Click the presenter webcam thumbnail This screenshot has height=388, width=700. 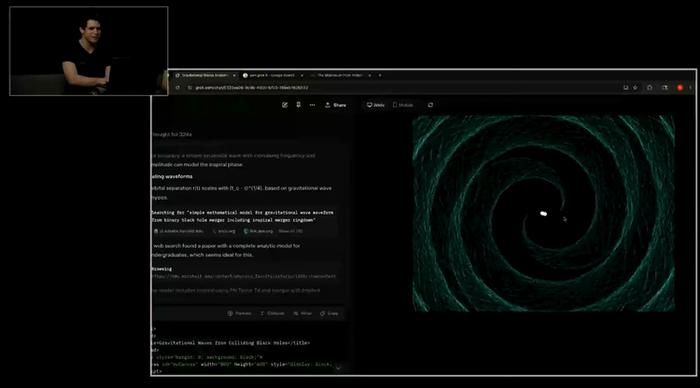[89, 51]
